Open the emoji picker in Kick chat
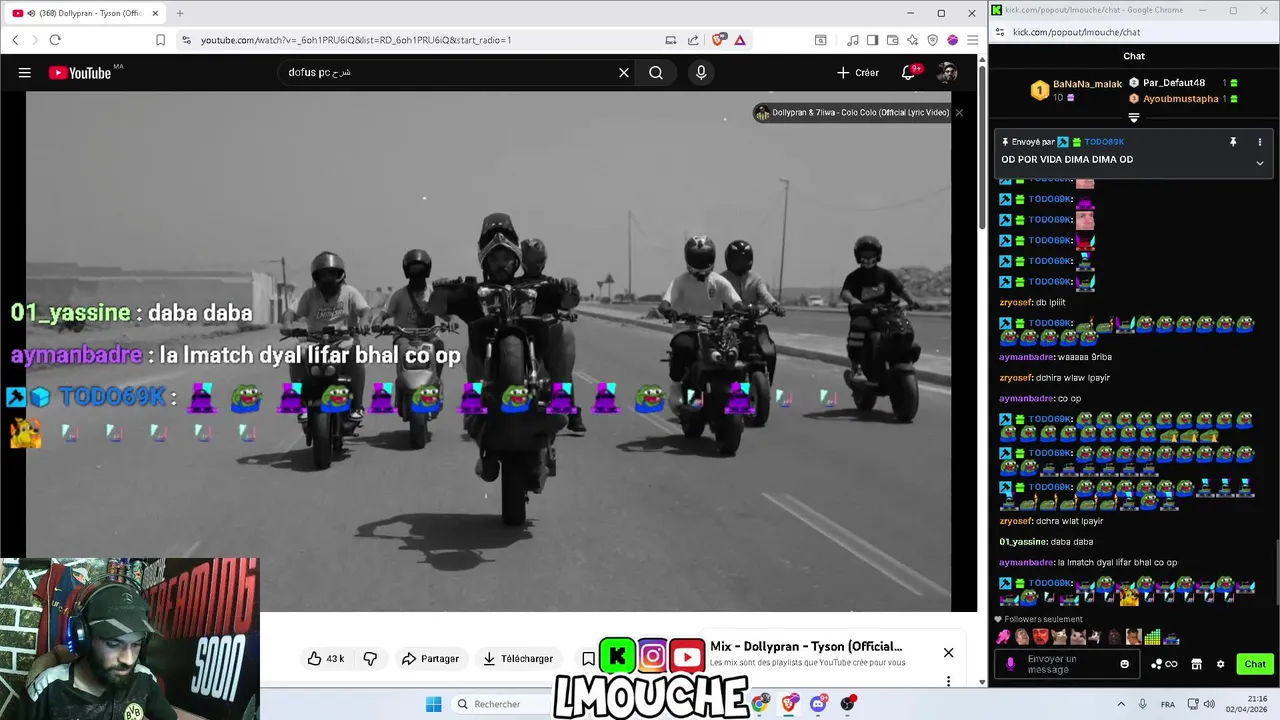The image size is (1280, 720). [1124, 664]
